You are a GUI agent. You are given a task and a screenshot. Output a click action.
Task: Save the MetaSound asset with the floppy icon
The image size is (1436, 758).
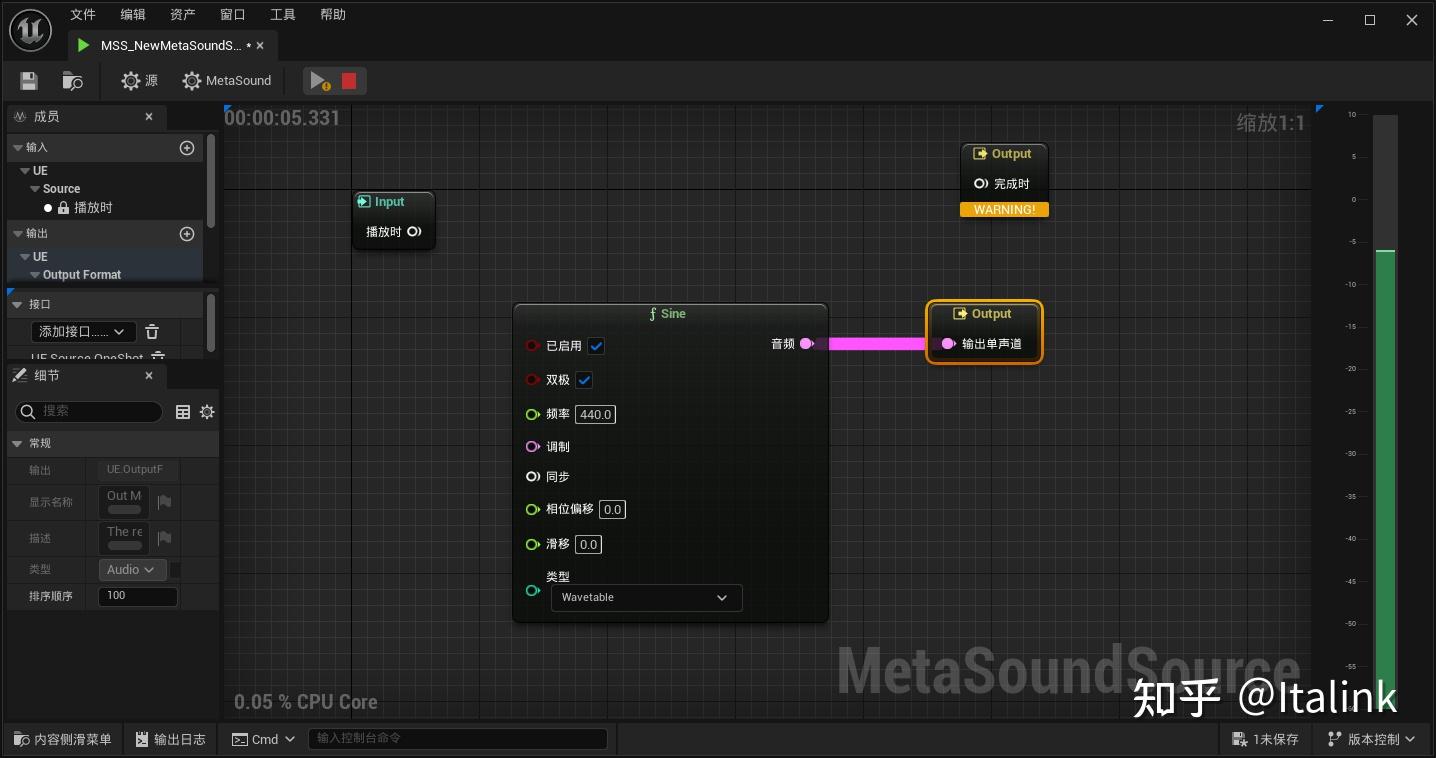tap(29, 81)
